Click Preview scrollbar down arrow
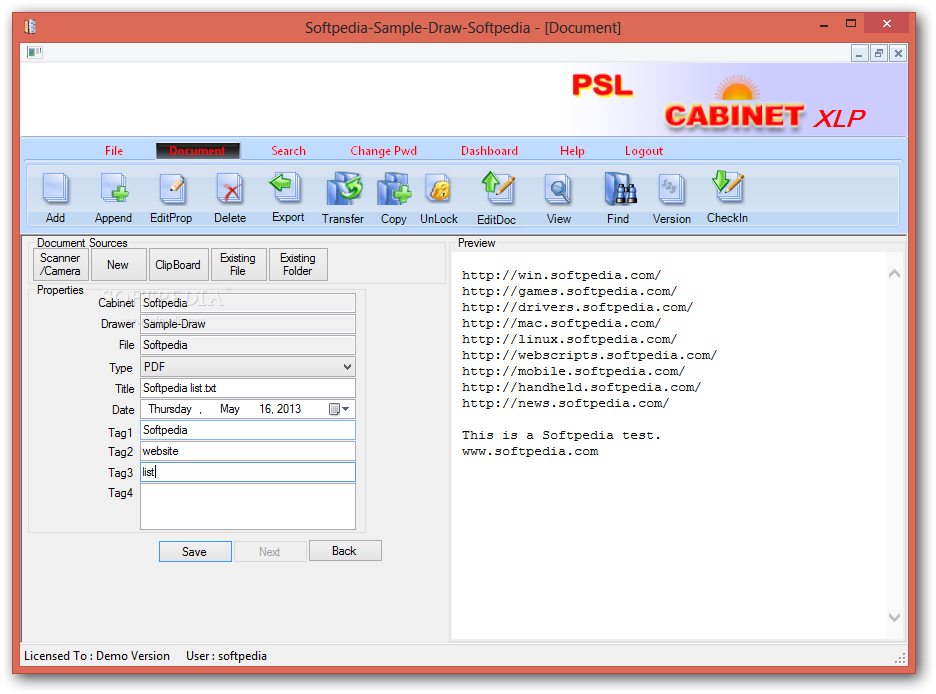Image resolution: width=936 pixels, height=694 pixels. click(894, 618)
